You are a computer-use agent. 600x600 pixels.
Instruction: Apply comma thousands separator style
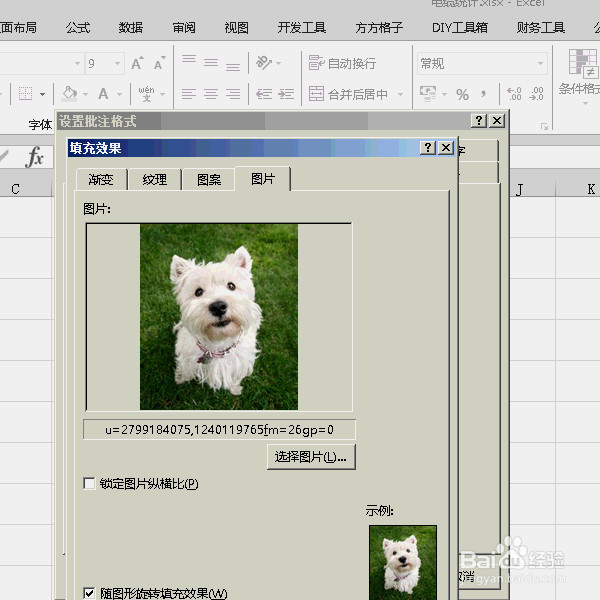(484, 94)
